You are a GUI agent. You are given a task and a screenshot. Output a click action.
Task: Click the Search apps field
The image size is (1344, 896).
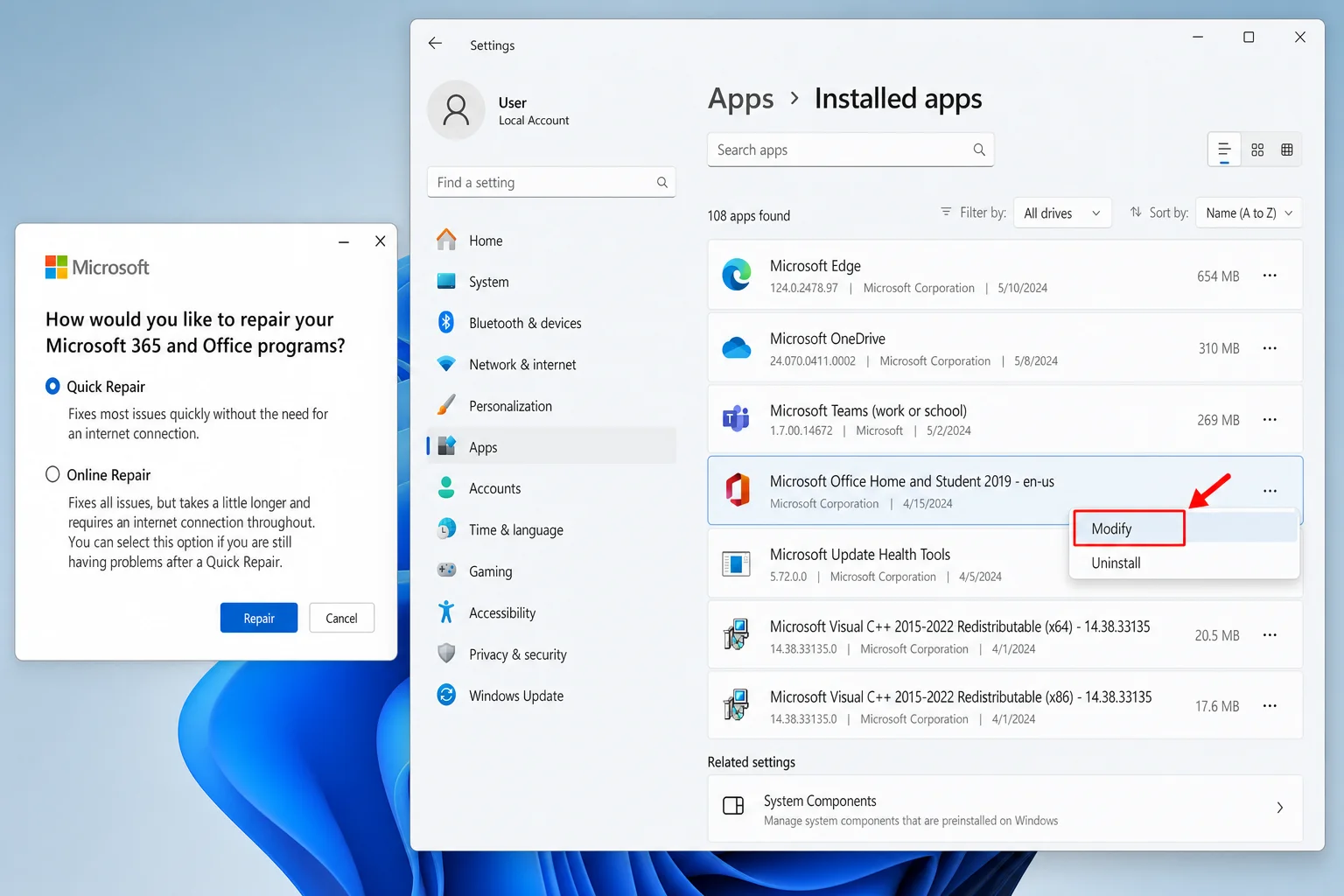pyautogui.click(x=850, y=150)
